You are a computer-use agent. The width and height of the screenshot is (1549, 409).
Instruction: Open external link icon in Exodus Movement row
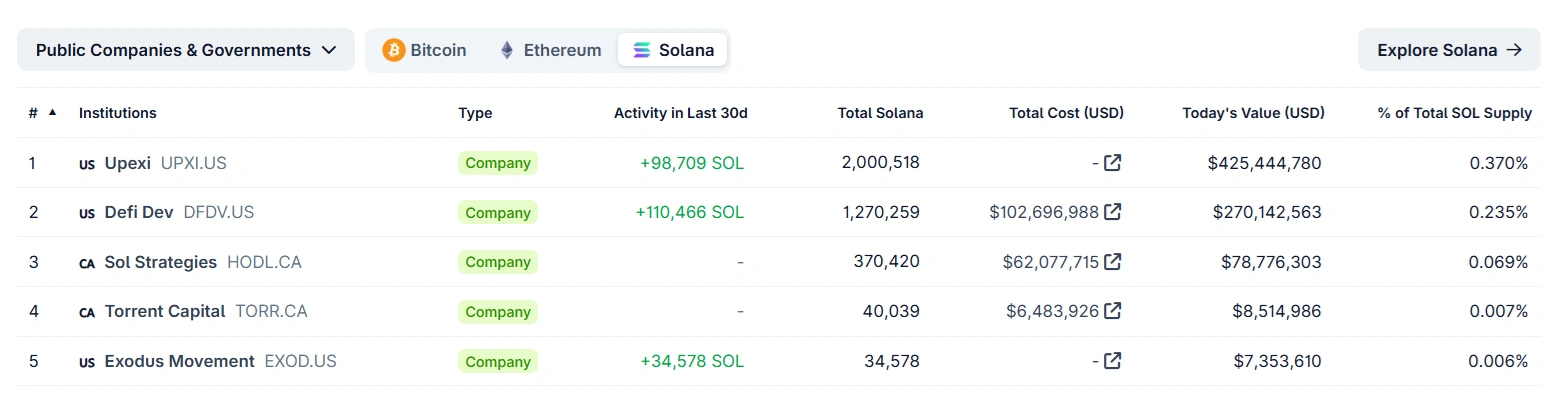click(1112, 361)
